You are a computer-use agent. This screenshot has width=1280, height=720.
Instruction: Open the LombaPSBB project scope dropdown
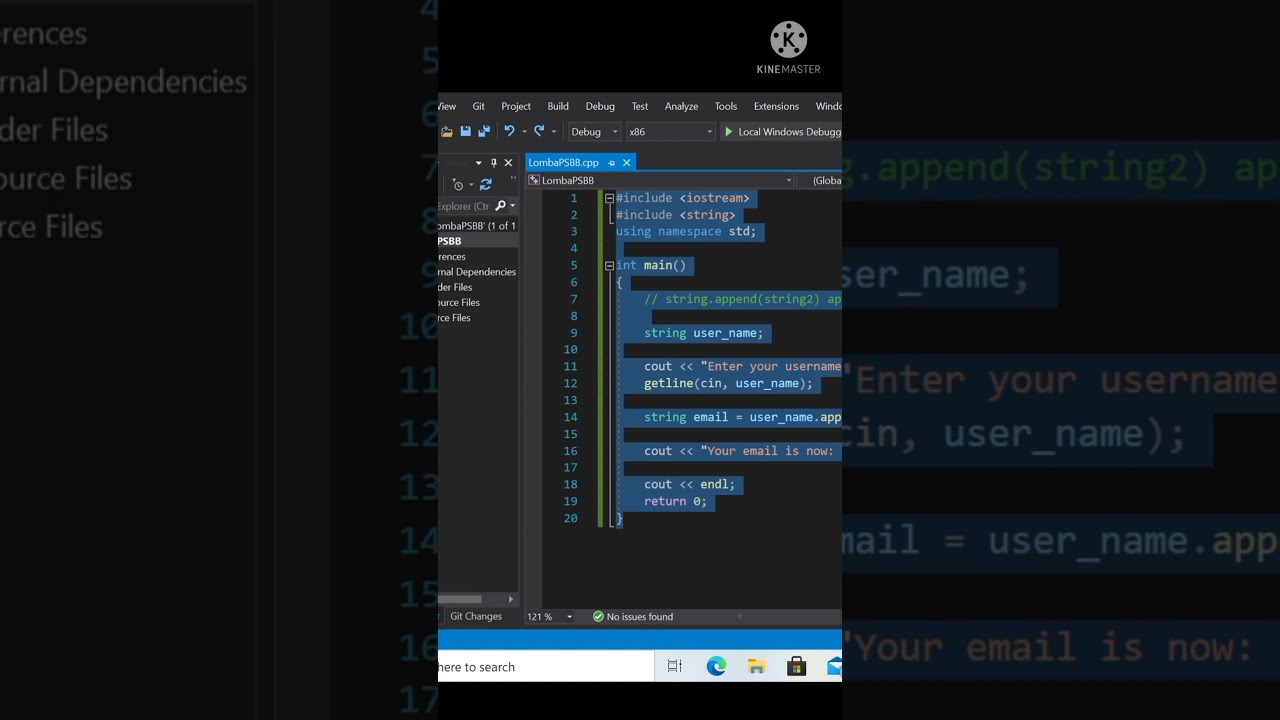point(660,180)
